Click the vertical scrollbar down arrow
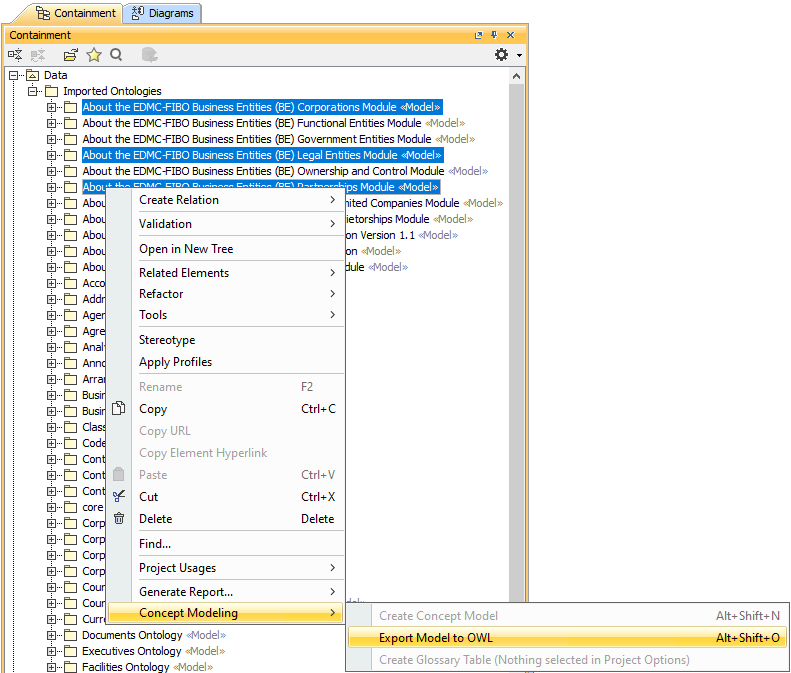 (517, 665)
